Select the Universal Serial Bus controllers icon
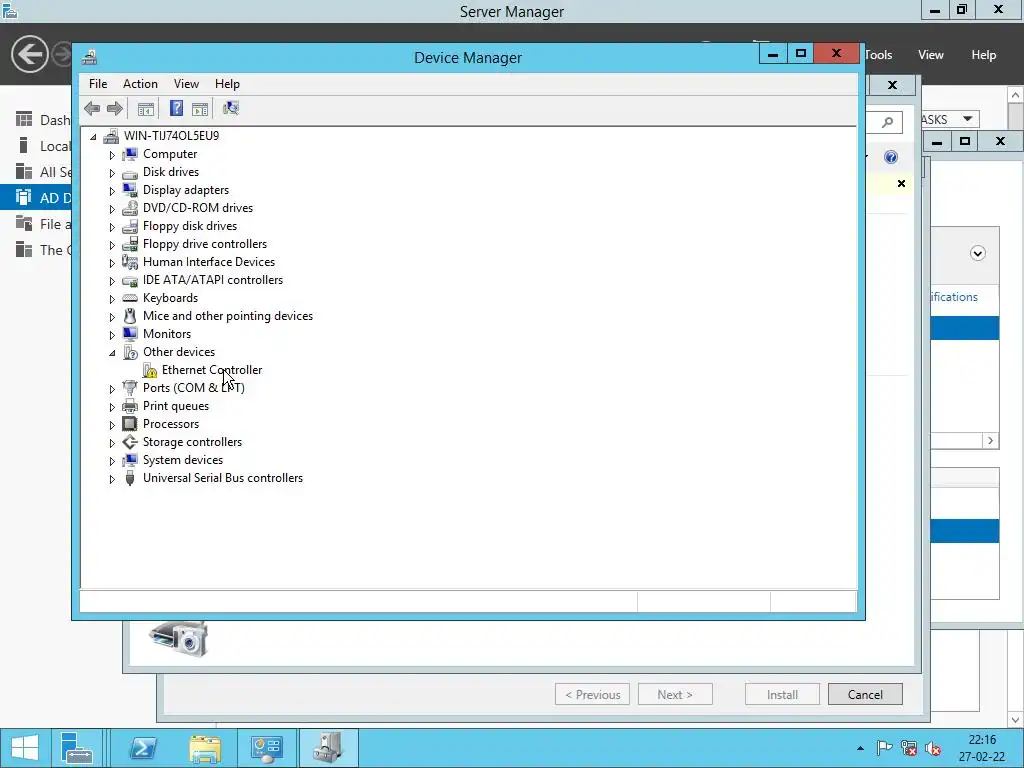The height and width of the screenshot is (768, 1024). click(x=130, y=478)
